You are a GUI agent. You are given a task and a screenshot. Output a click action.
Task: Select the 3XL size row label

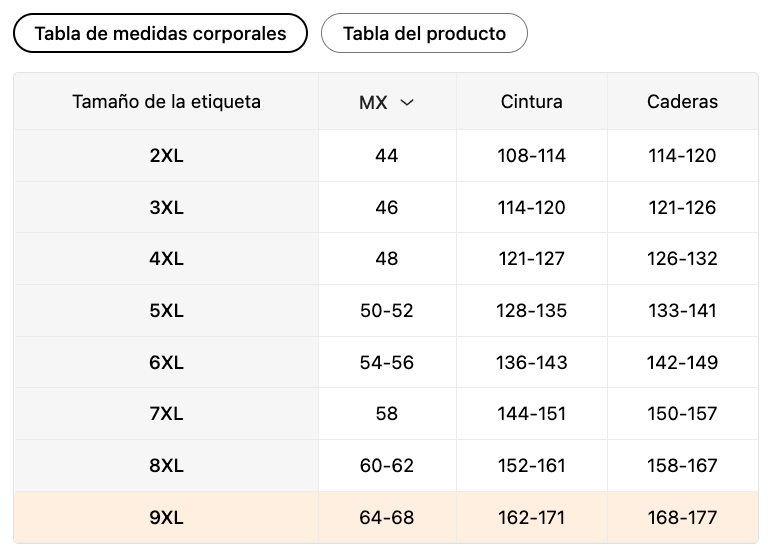click(x=166, y=207)
